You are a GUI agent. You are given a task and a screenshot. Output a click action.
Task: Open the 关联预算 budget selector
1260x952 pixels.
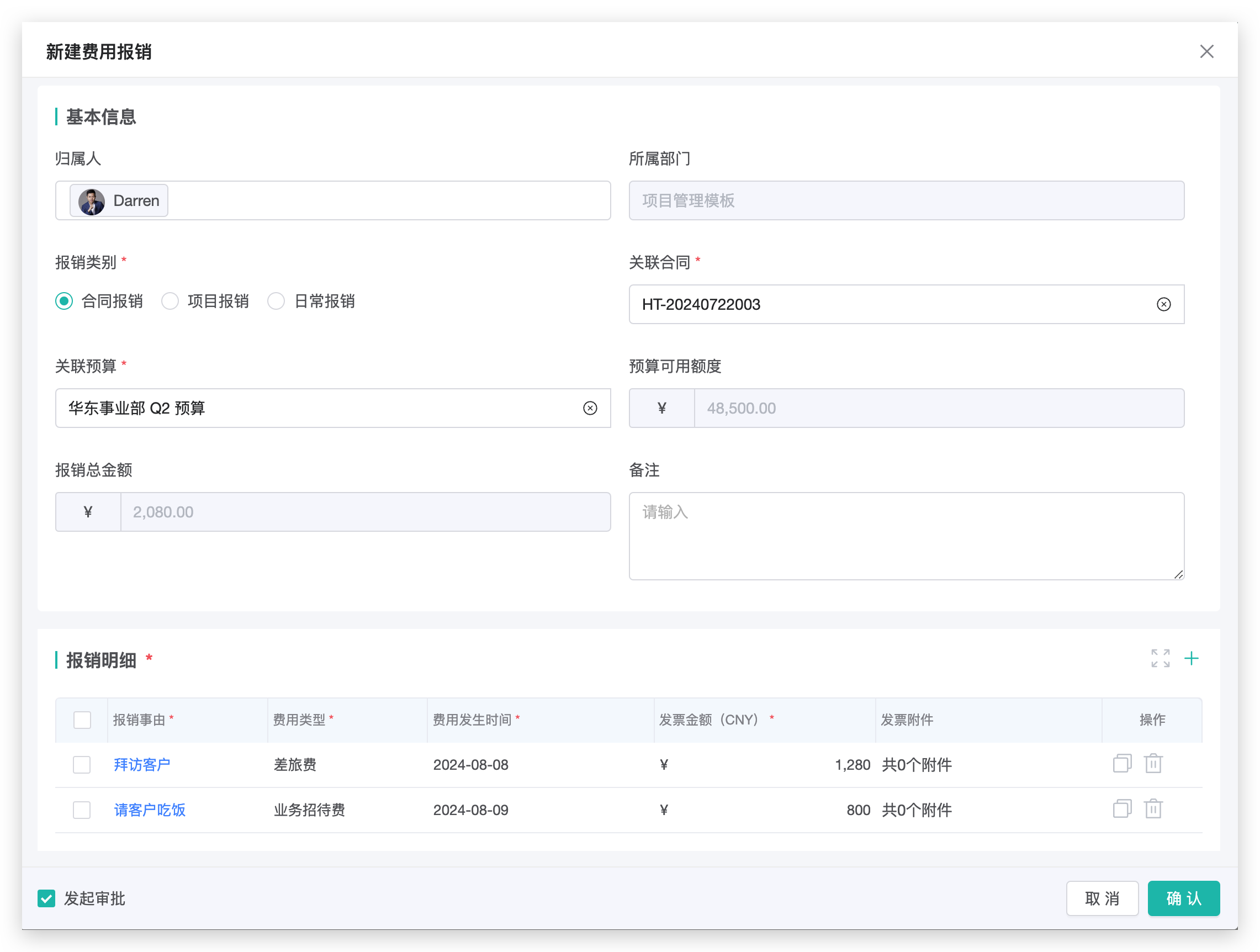[319, 408]
